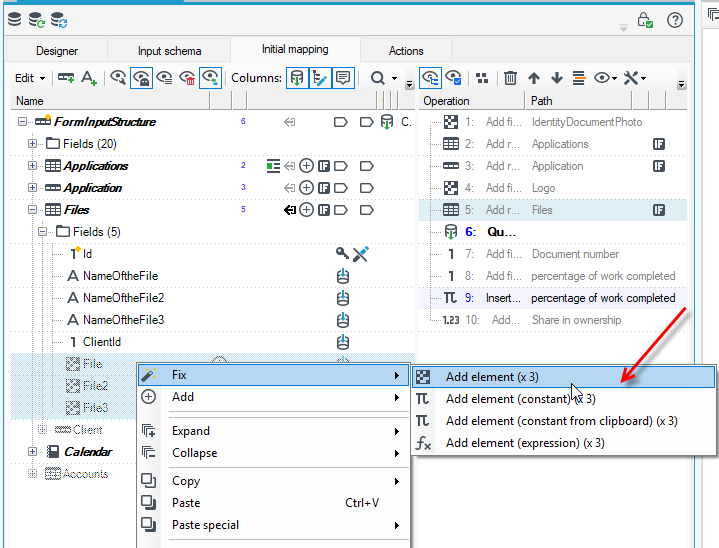Open the help question mark icon
Image resolution: width=719 pixels, height=548 pixels.
click(x=675, y=20)
